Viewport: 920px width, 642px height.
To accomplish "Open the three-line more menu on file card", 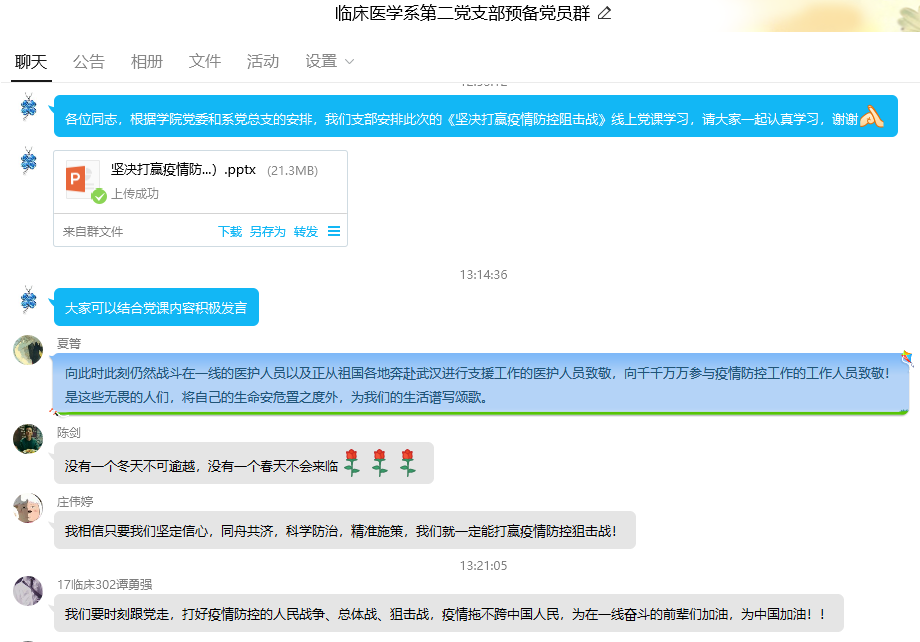I will 334,231.
